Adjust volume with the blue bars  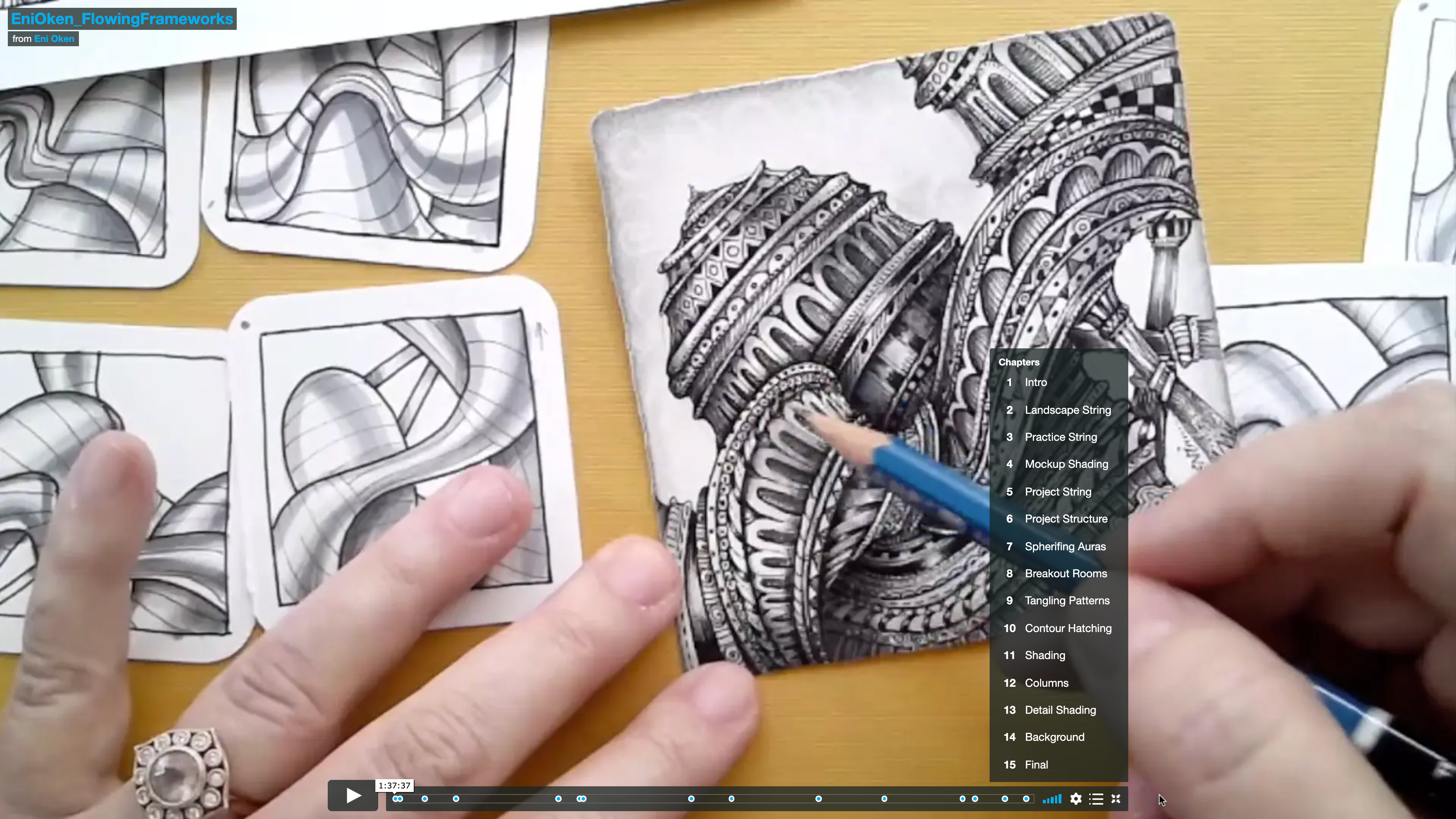point(1052,799)
